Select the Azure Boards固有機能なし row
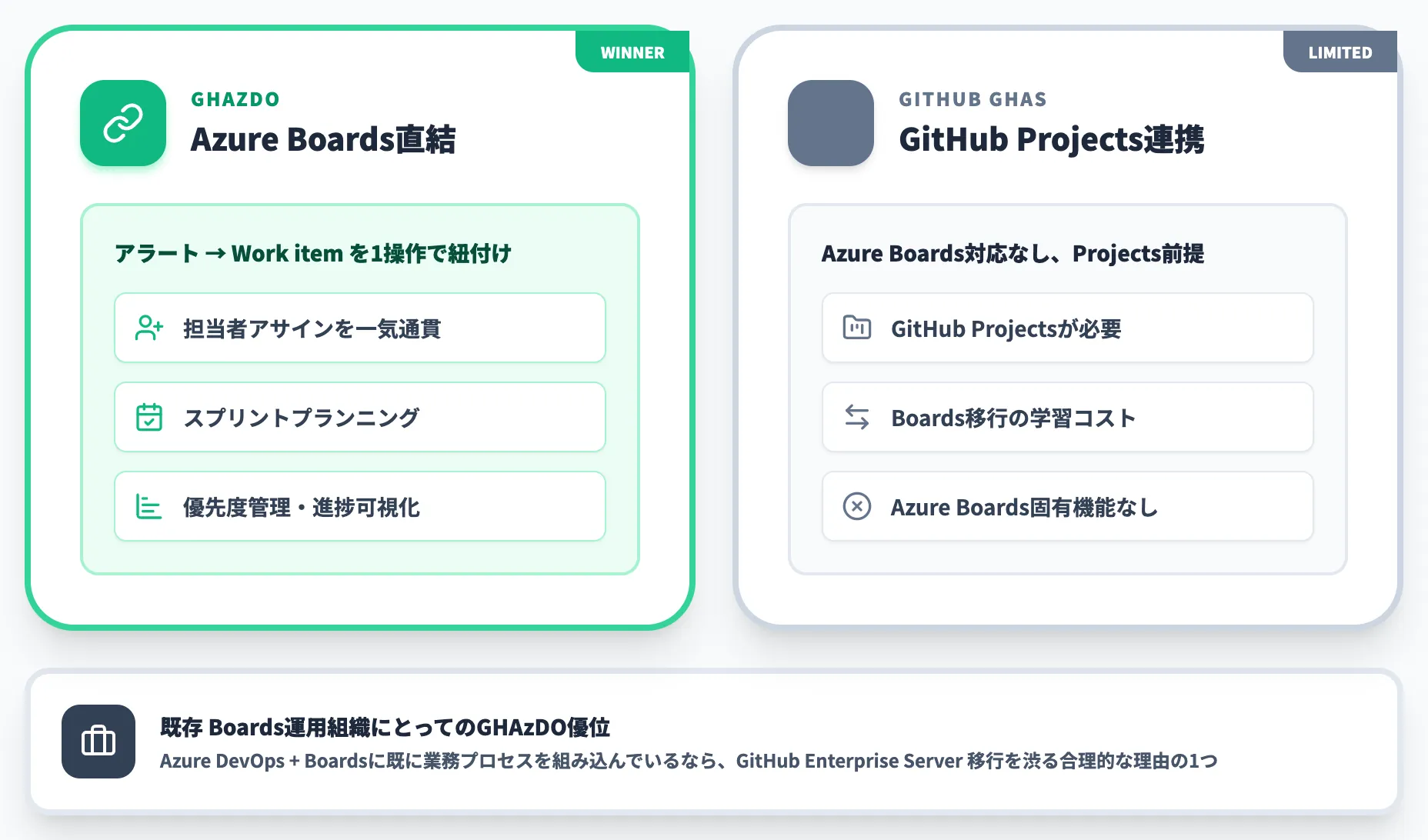 (x=1068, y=506)
